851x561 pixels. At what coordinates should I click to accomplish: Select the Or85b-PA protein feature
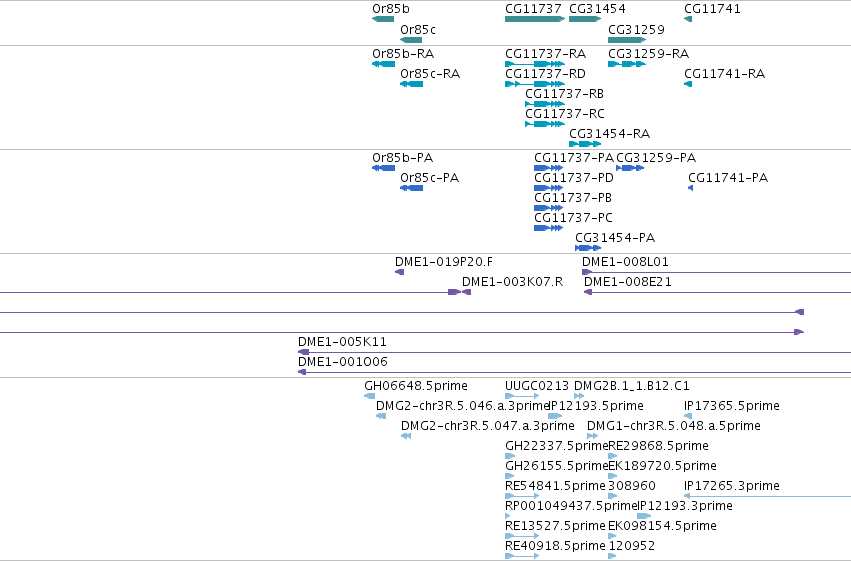pyautogui.click(x=383, y=168)
